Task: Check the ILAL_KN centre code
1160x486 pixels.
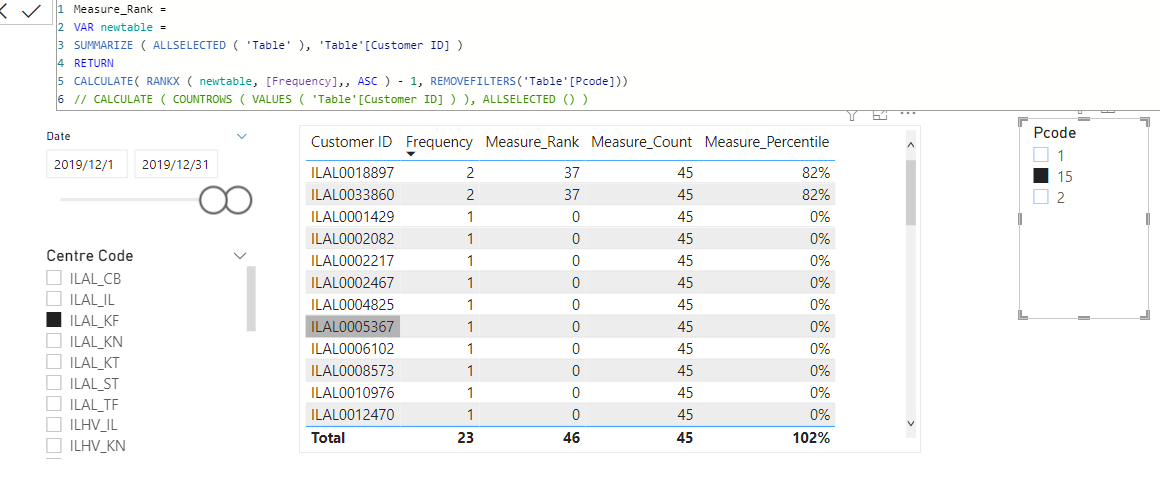Action: 54,340
